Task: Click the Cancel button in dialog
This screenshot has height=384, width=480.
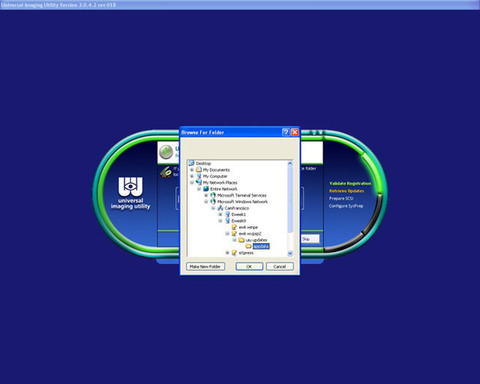Action: [280, 266]
